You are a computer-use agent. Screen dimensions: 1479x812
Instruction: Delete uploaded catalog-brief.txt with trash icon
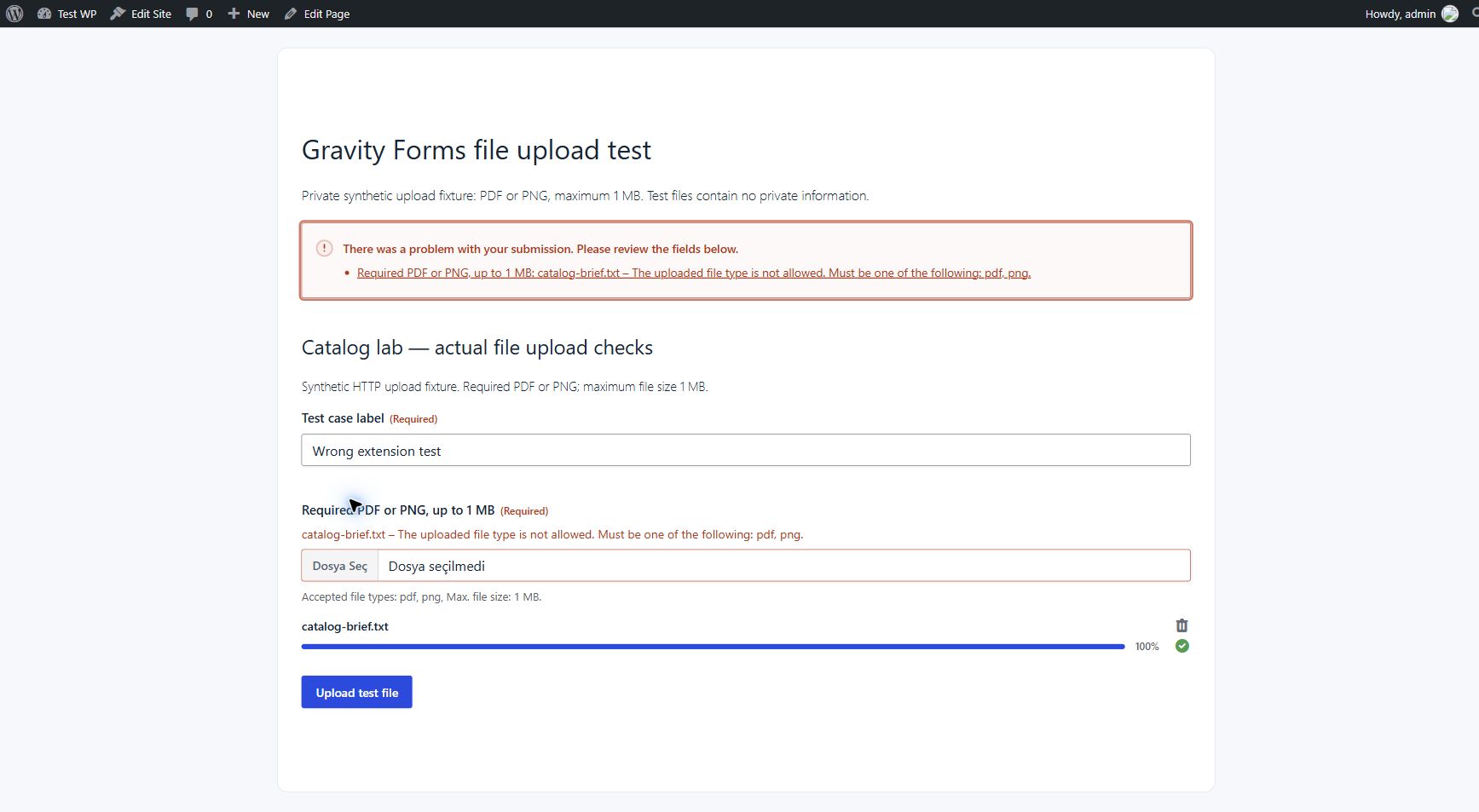pos(1181,625)
